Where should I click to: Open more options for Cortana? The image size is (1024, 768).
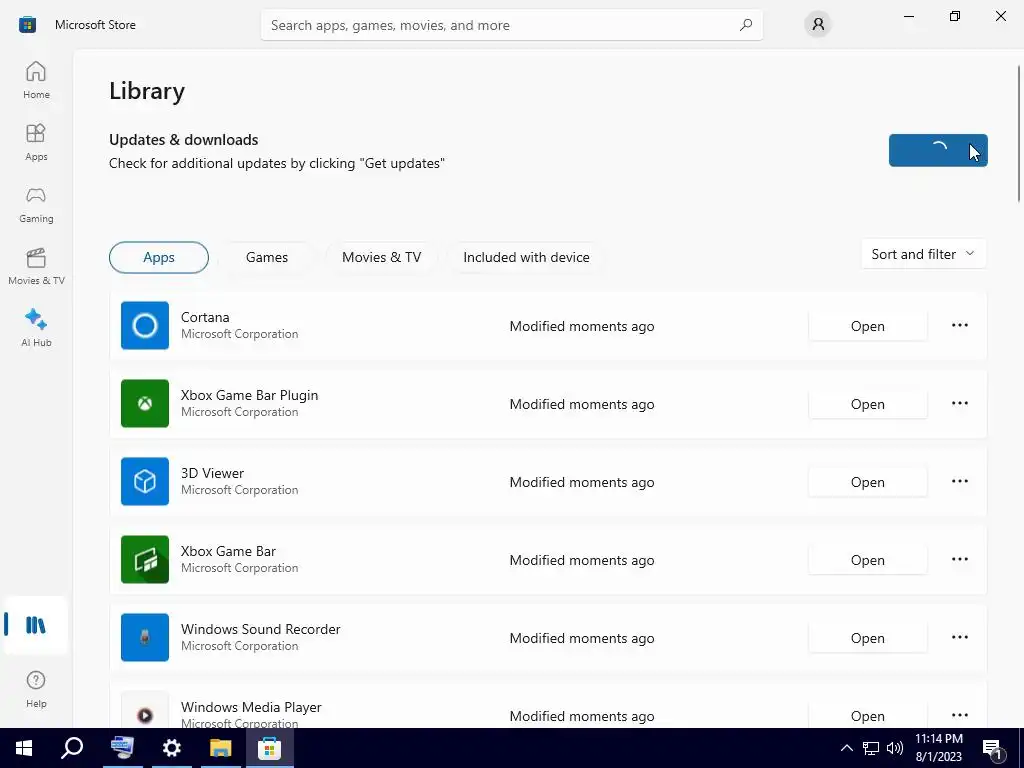coord(959,325)
